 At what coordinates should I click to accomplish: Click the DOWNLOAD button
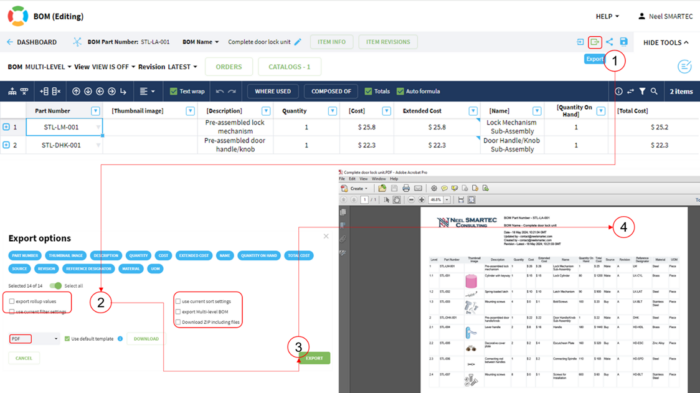click(146, 339)
